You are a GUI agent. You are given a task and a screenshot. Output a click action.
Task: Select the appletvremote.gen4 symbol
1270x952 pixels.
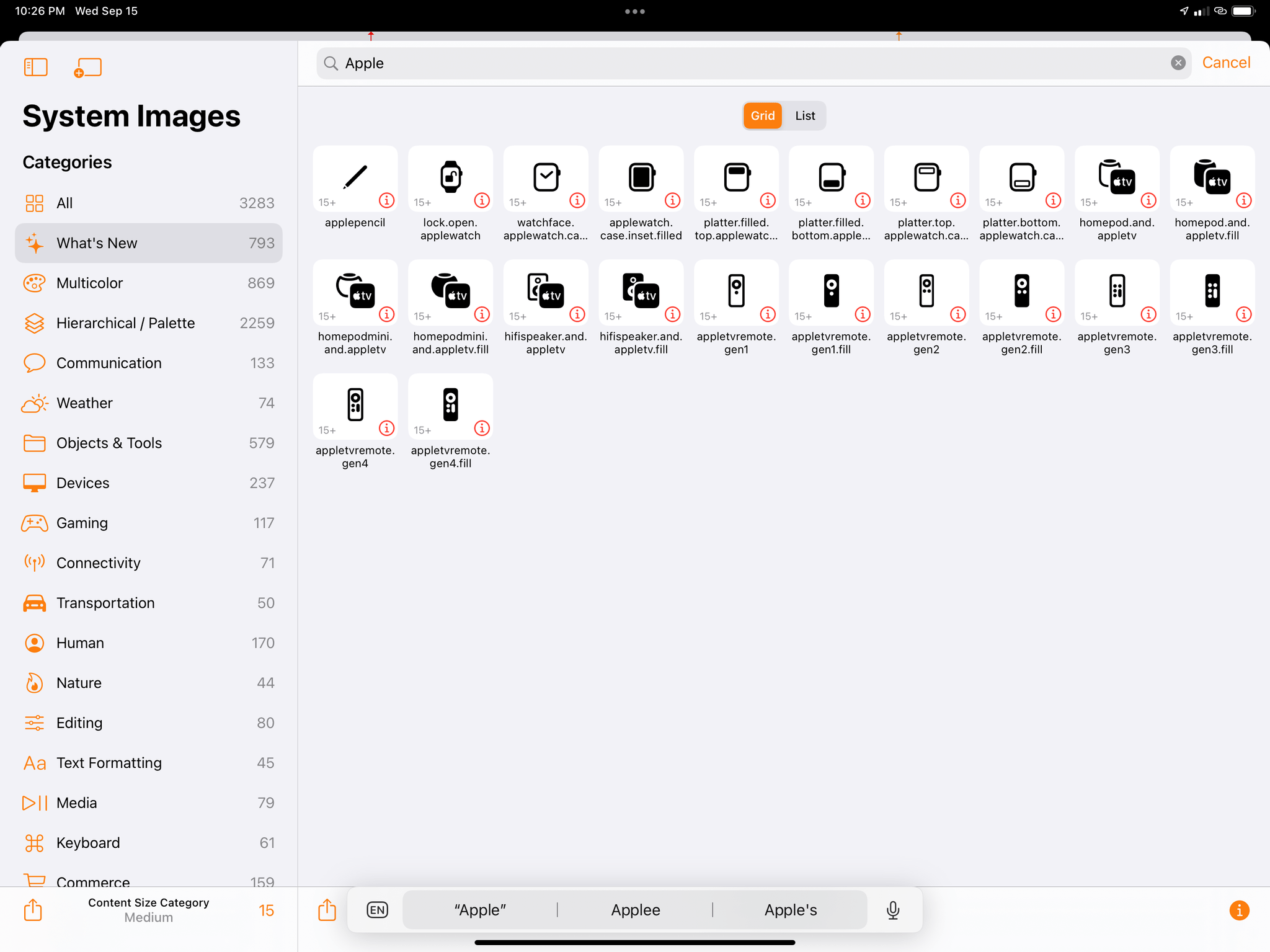[x=355, y=406]
